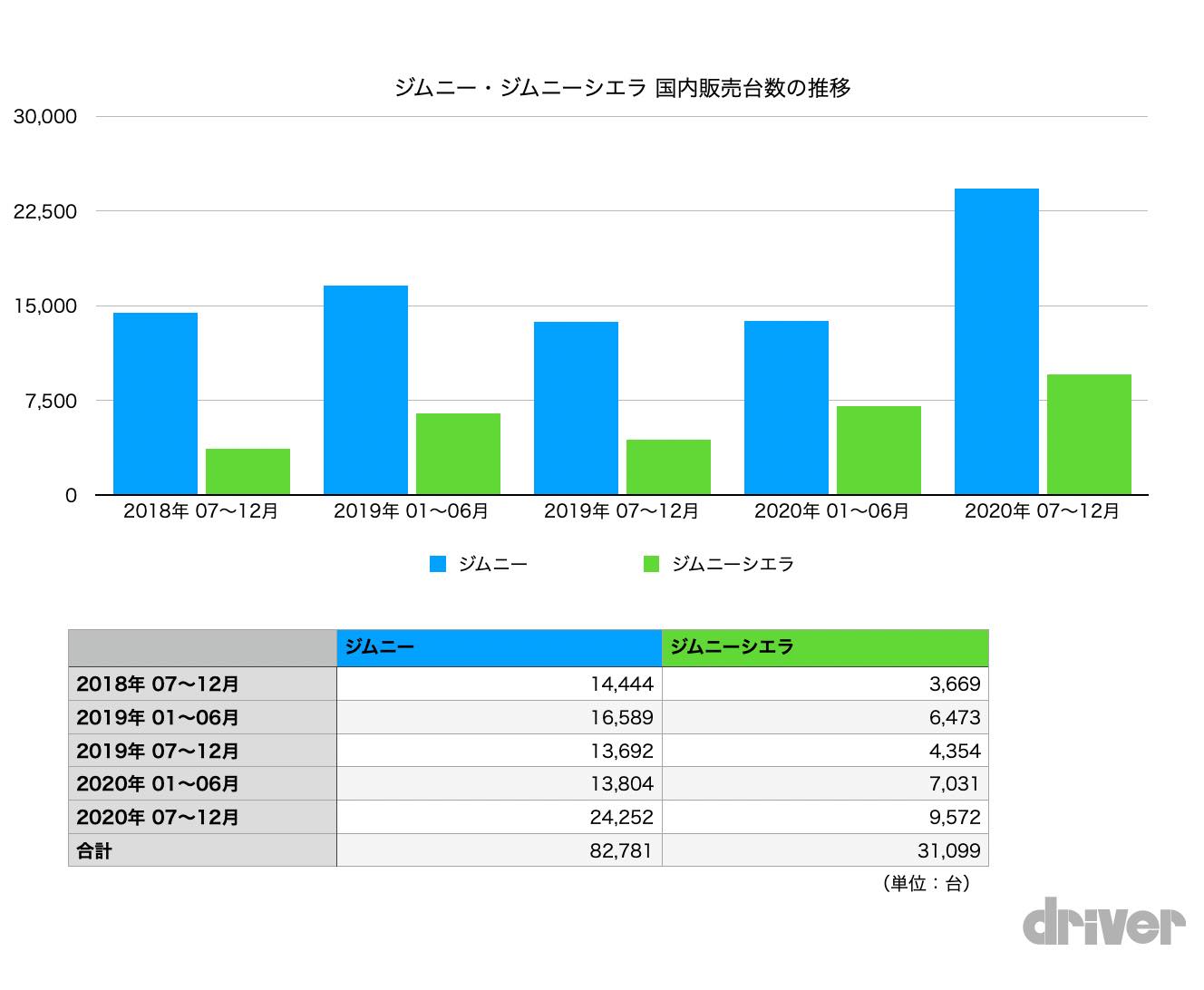Select the blue ジムニー bar for 2020年 07〜12月

pyautogui.click(x=996, y=342)
